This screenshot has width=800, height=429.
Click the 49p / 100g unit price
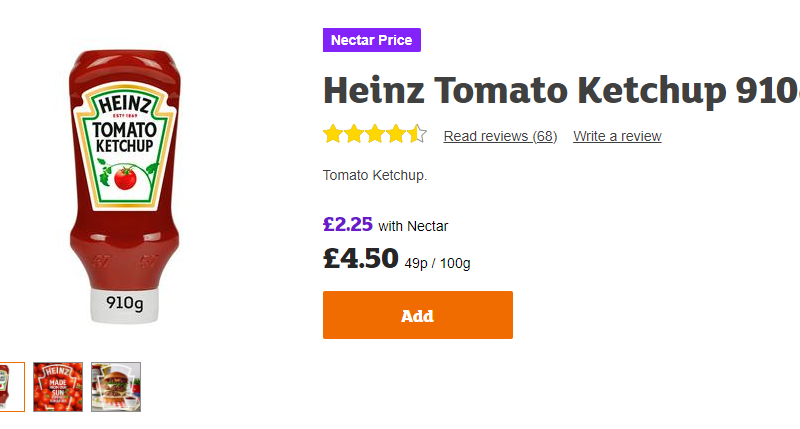point(437,264)
